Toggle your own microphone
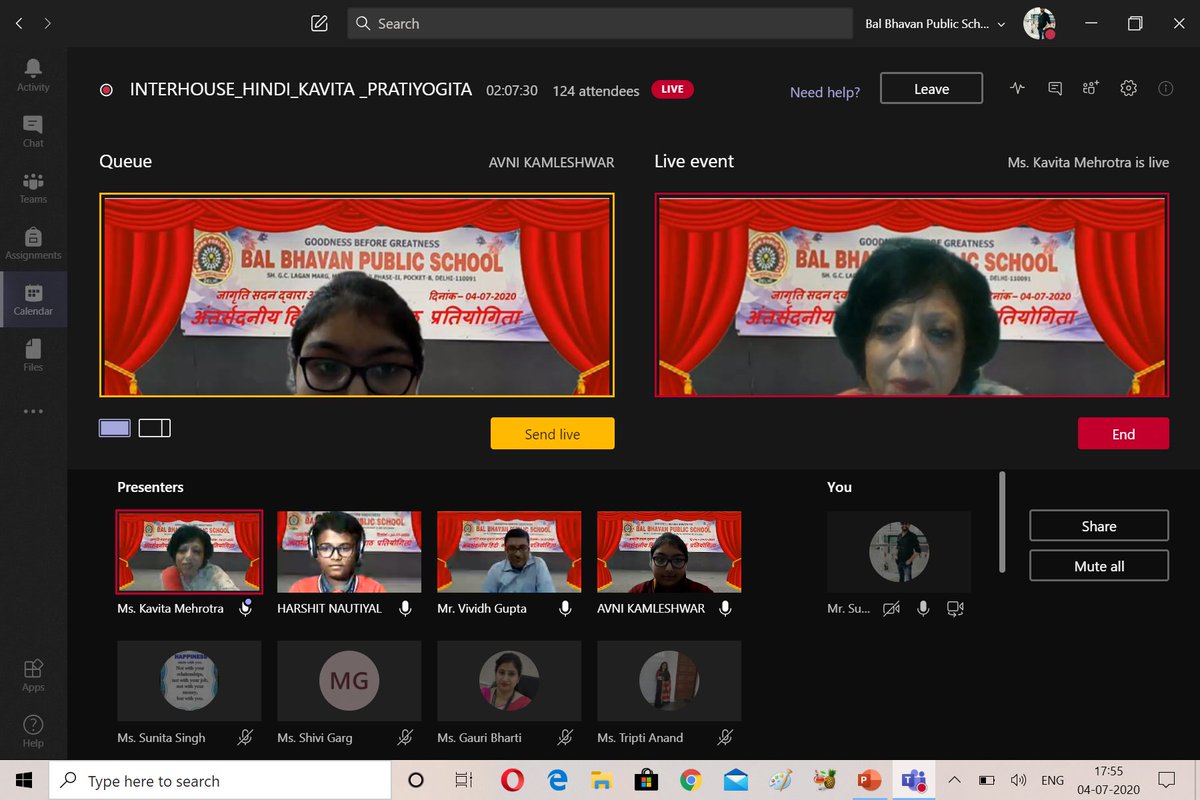The width and height of the screenshot is (1200, 800). [923, 608]
